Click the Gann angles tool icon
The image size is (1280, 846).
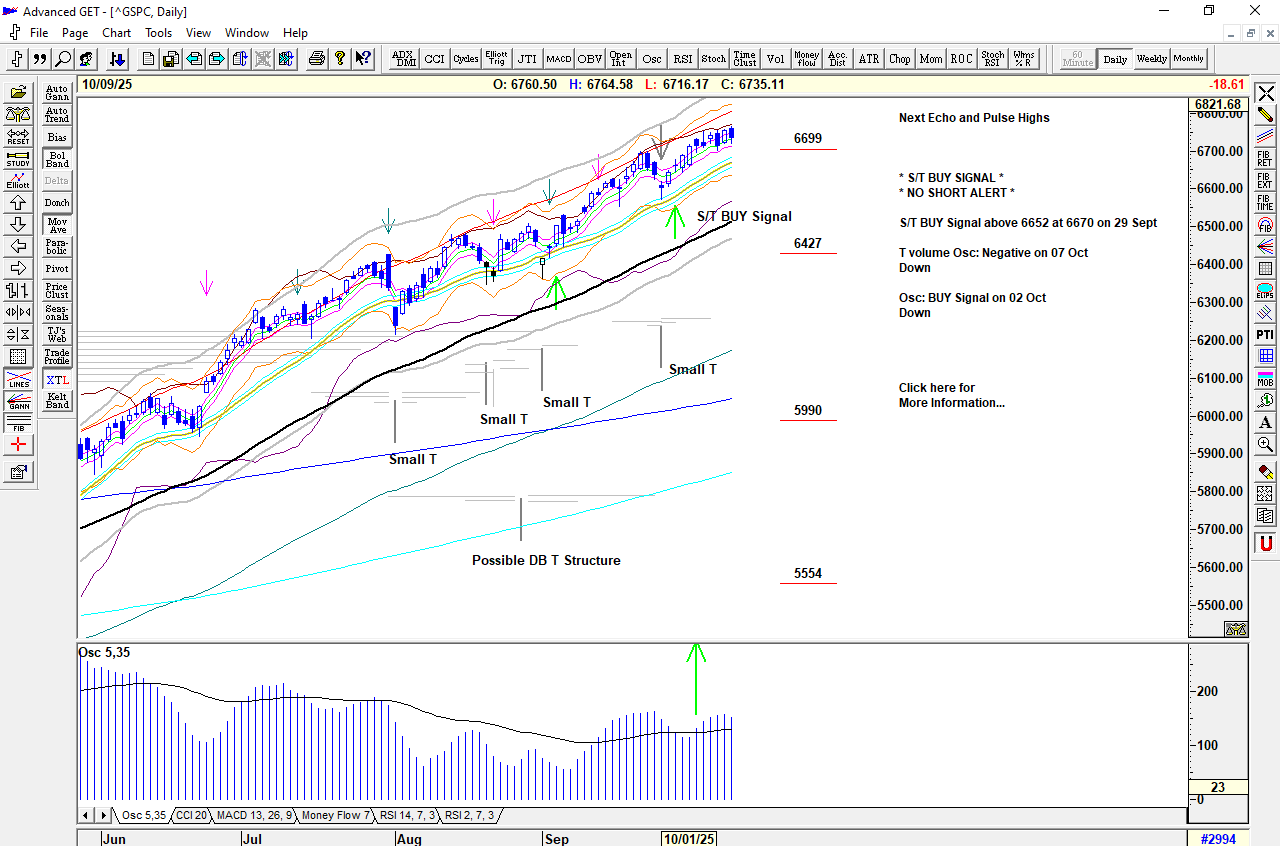[x=18, y=401]
